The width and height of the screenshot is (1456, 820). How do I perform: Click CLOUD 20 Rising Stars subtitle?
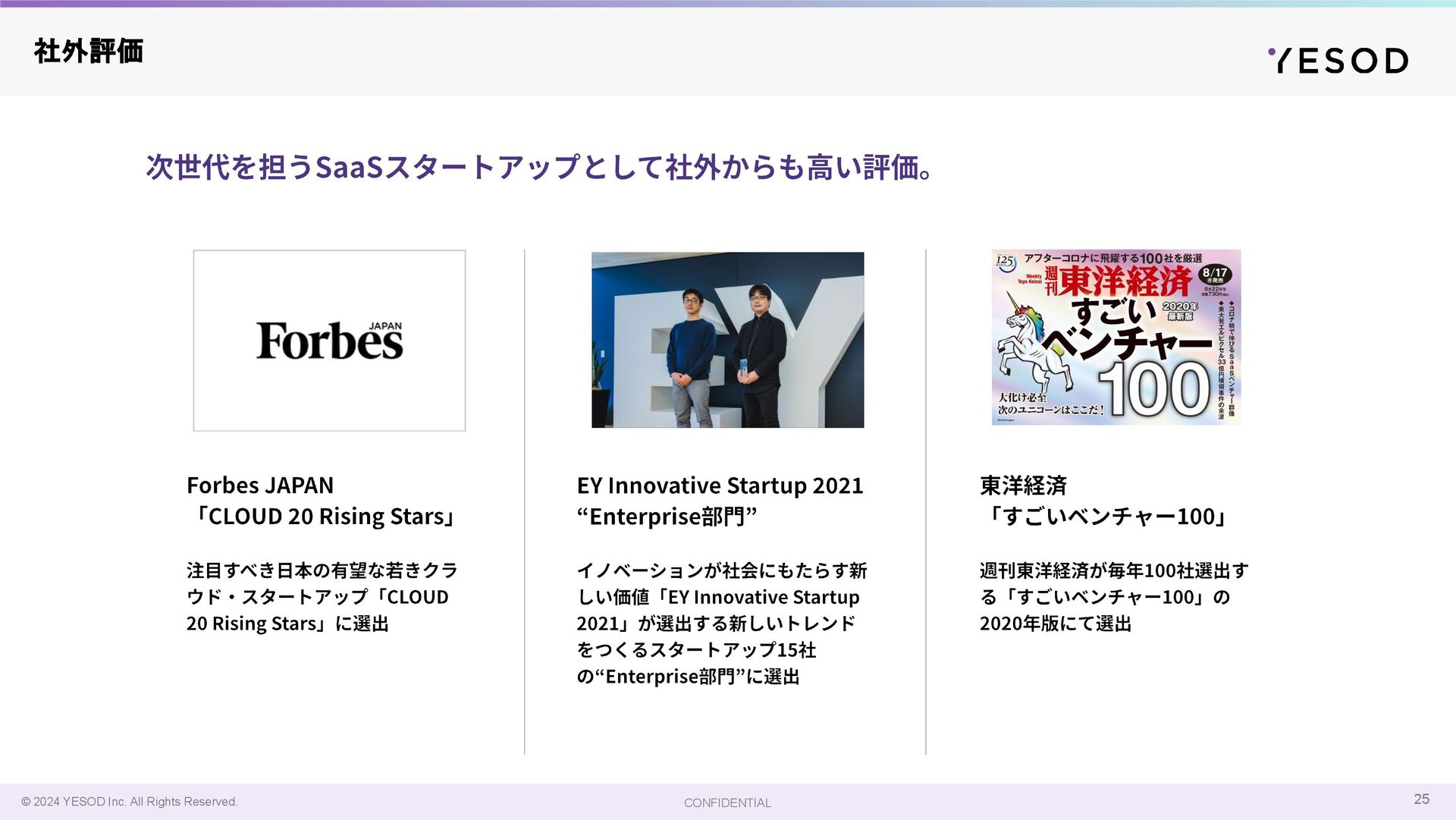(x=323, y=517)
